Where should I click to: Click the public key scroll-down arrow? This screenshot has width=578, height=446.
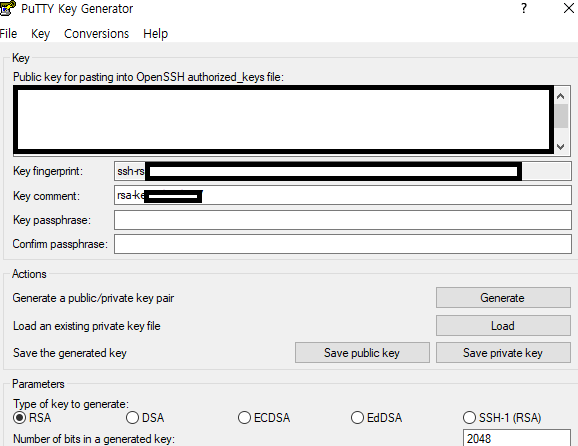pyautogui.click(x=561, y=146)
